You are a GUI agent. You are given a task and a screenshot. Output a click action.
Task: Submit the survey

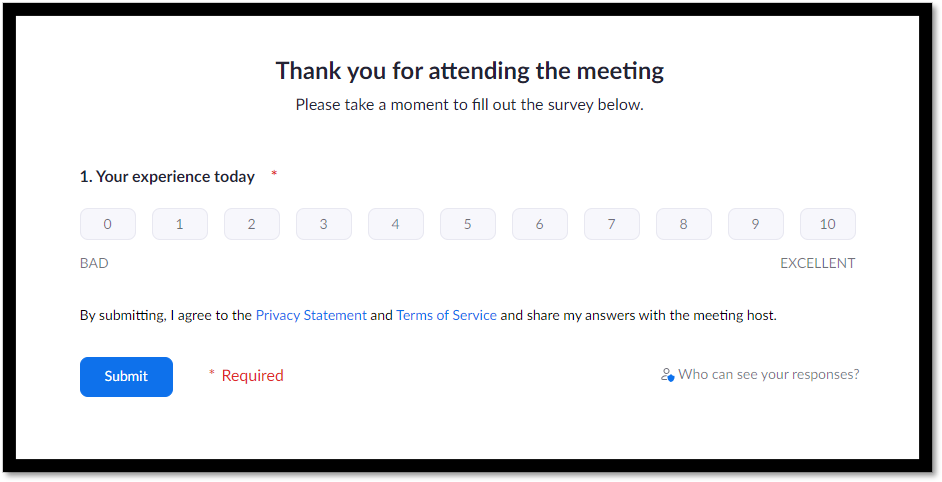click(x=126, y=377)
